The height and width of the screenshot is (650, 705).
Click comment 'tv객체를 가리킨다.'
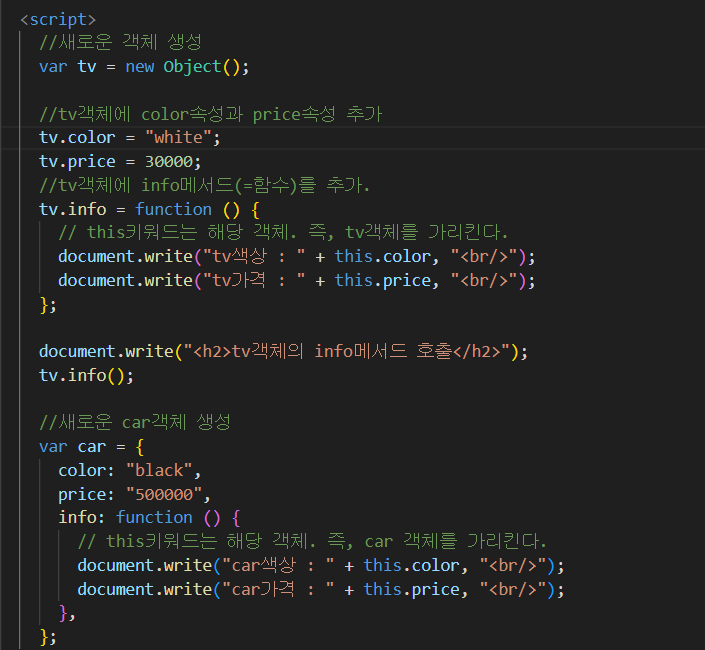426,232
